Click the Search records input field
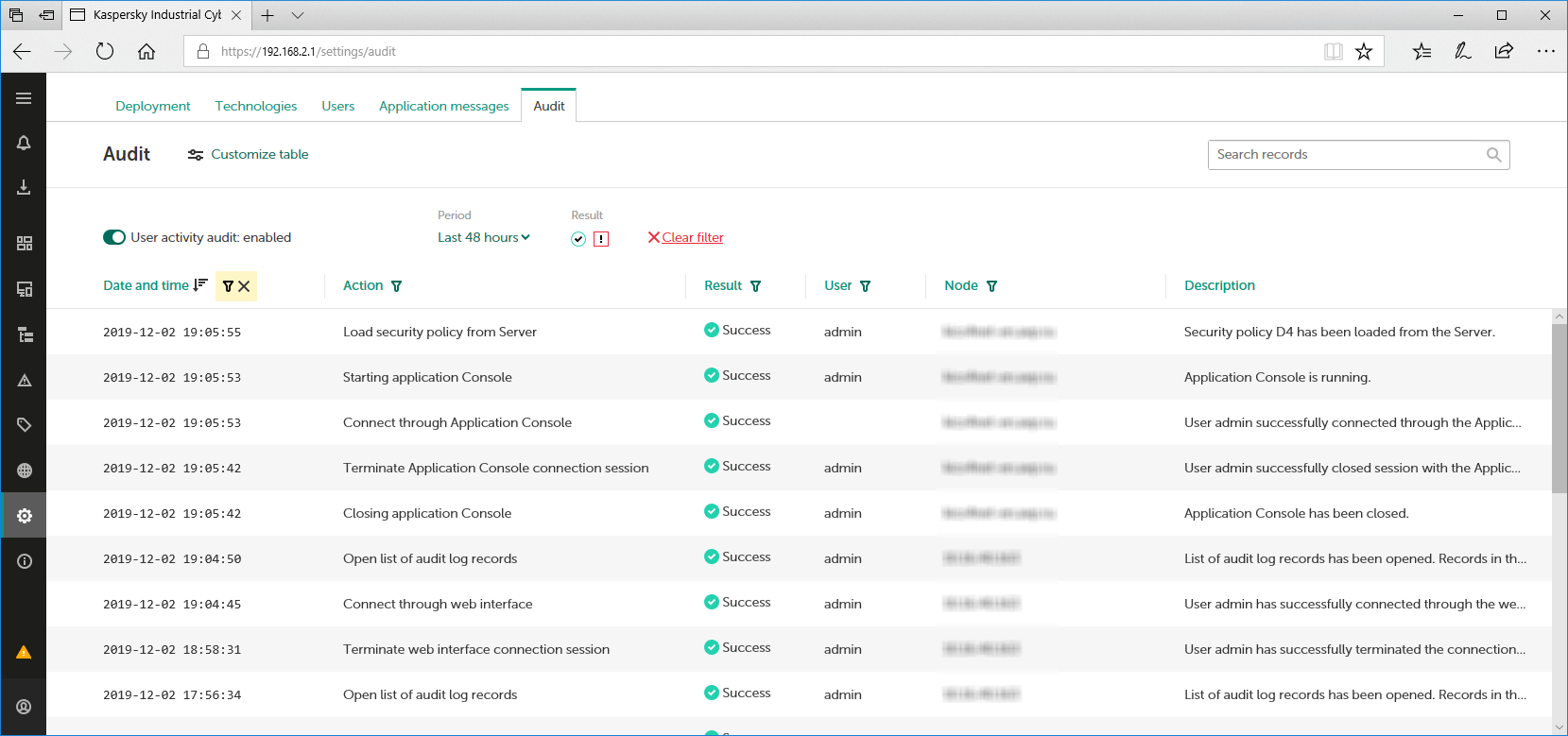Viewport: 1568px width, 736px height. click(x=1347, y=155)
